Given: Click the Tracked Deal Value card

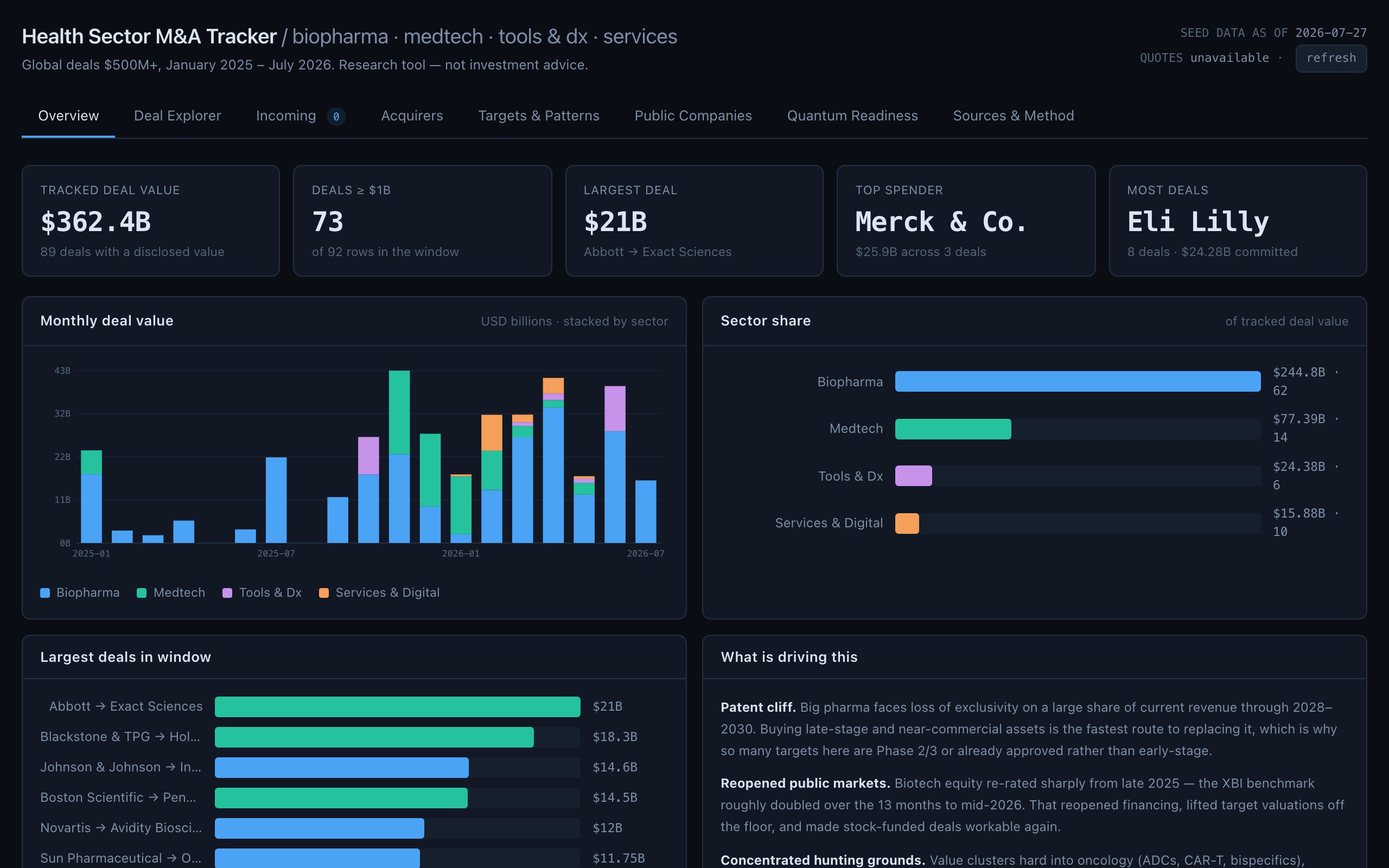Looking at the screenshot, I should (150, 221).
